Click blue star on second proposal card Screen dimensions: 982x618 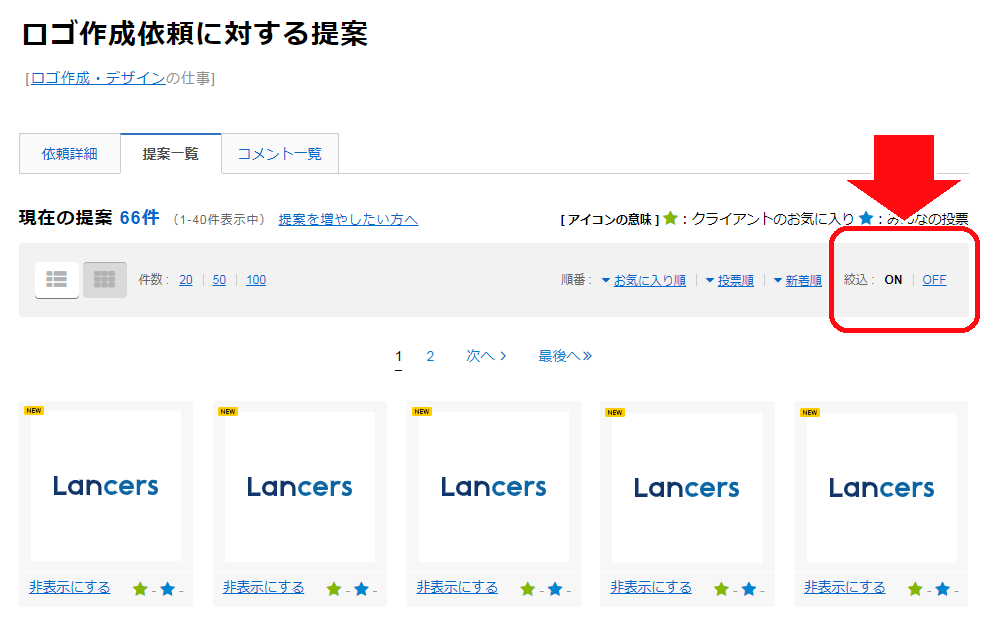click(x=361, y=589)
